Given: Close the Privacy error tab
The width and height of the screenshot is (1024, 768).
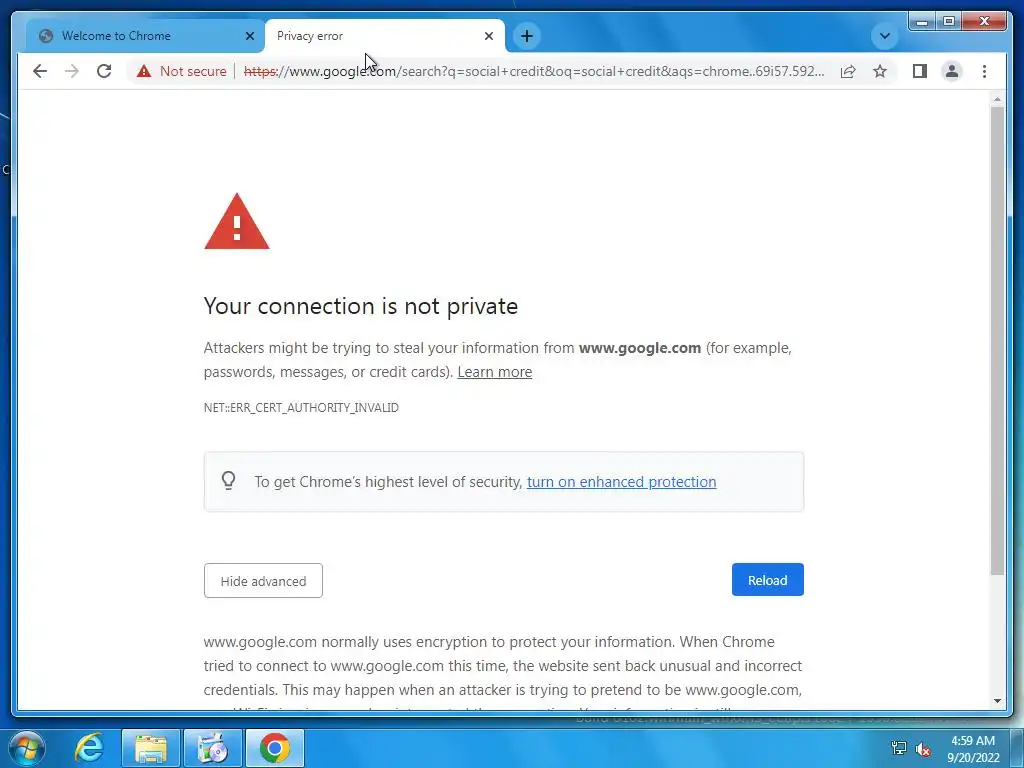Looking at the screenshot, I should [488, 36].
